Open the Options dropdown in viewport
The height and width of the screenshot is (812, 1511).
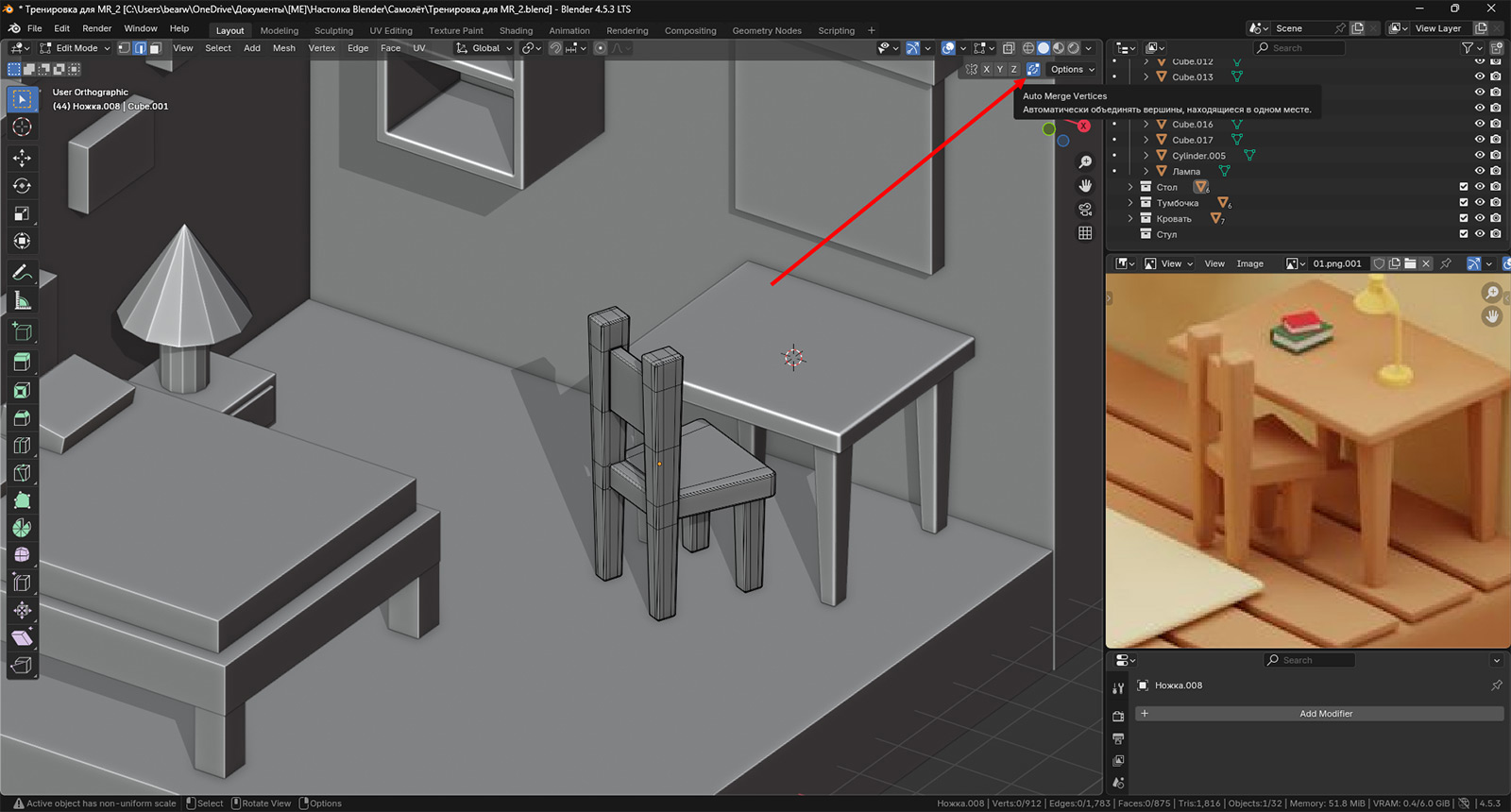(x=1072, y=69)
